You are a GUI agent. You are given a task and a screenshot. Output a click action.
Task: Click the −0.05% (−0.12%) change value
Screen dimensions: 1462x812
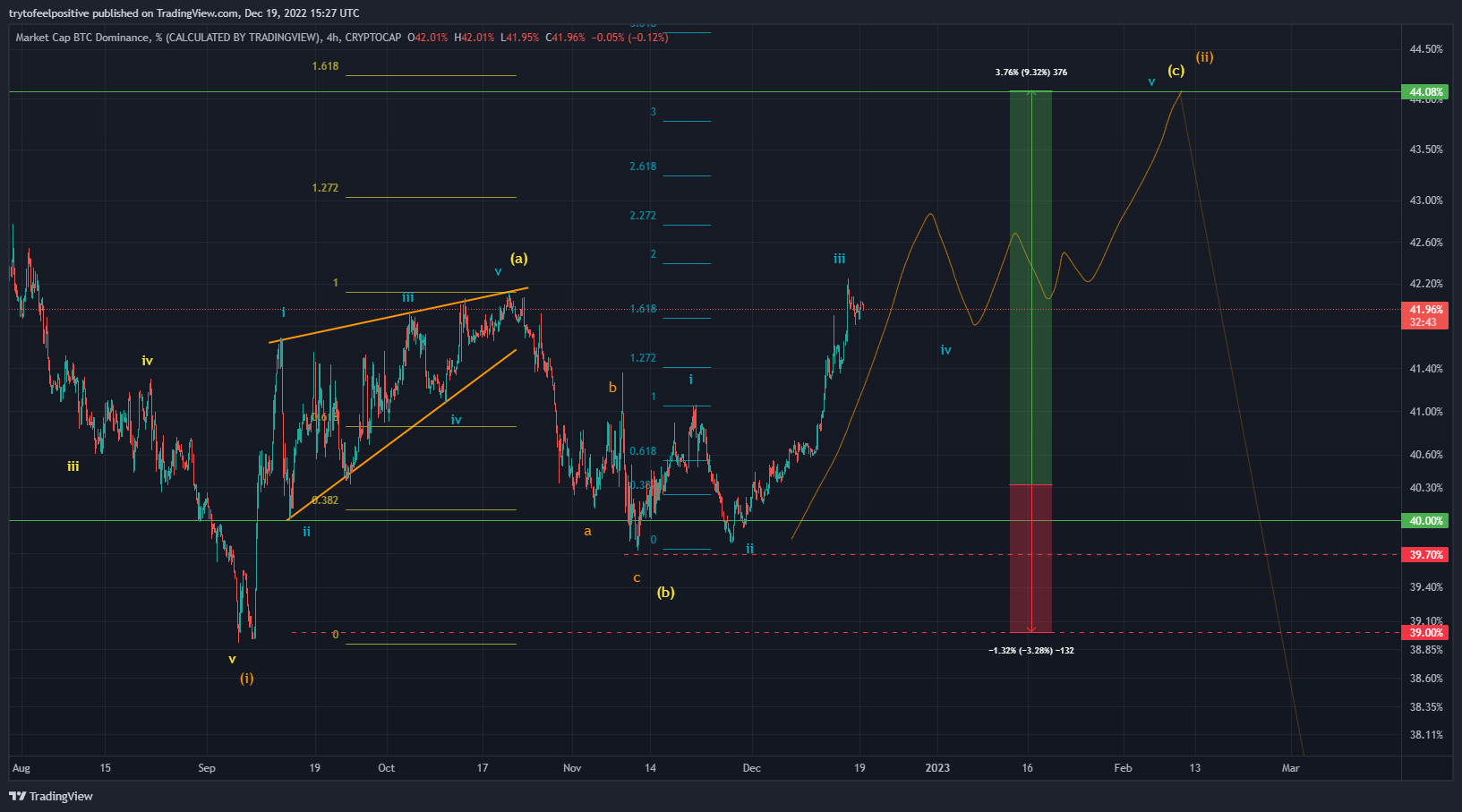(x=629, y=38)
